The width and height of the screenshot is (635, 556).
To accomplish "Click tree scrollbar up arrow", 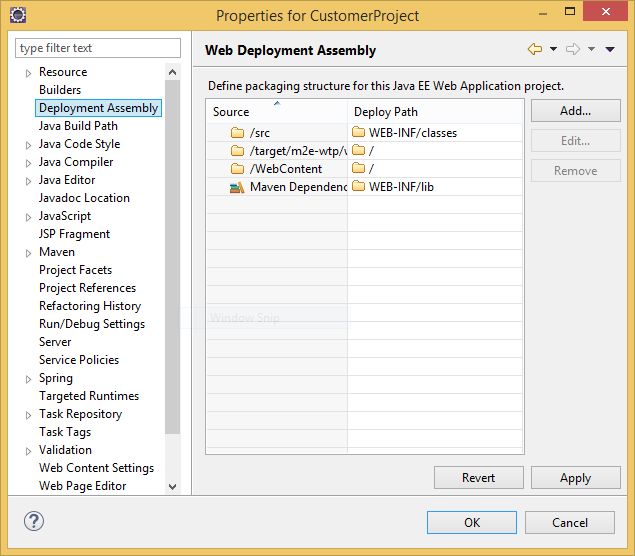I will coord(173,72).
